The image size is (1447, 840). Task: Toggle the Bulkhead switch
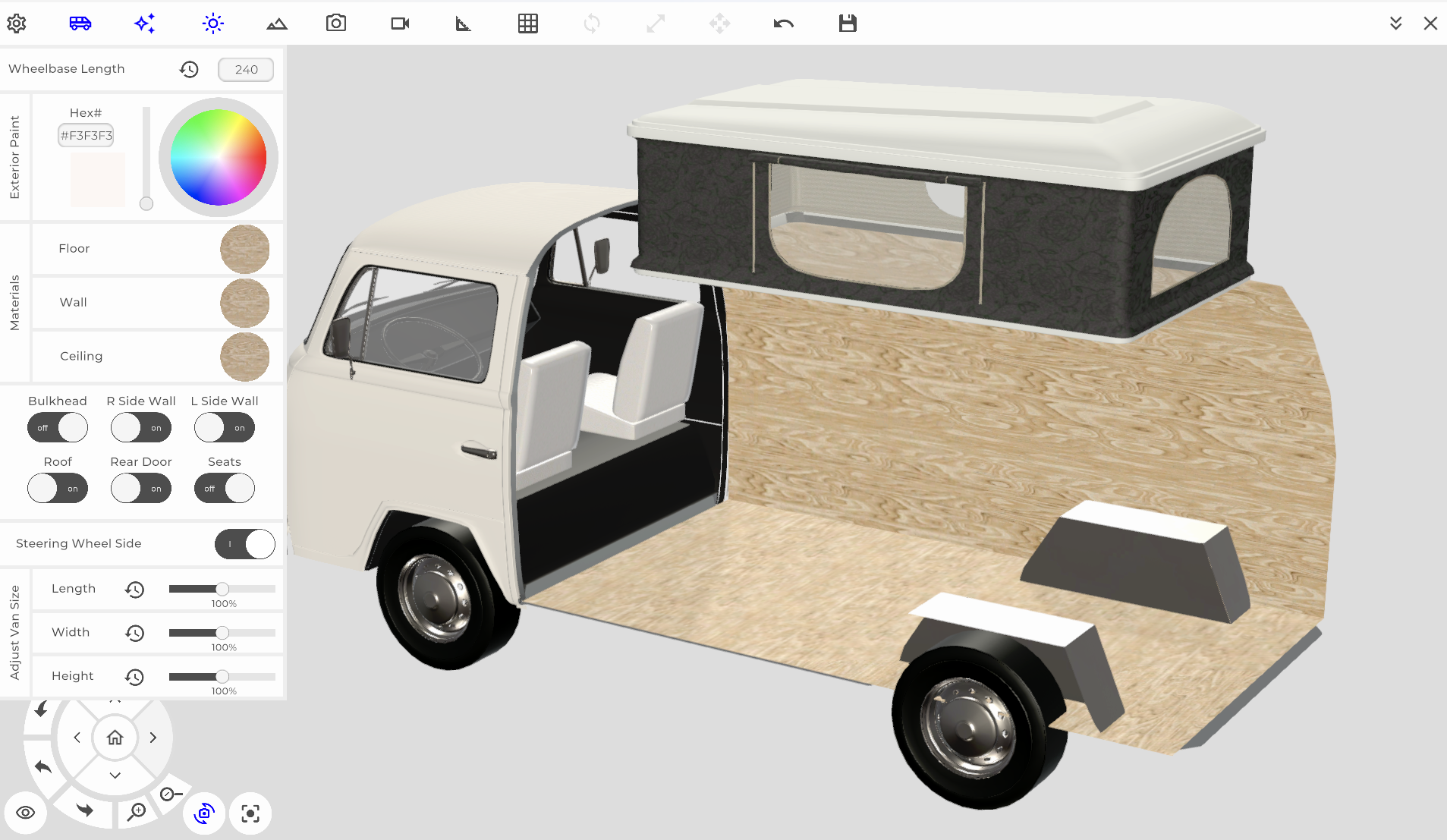[58, 427]
